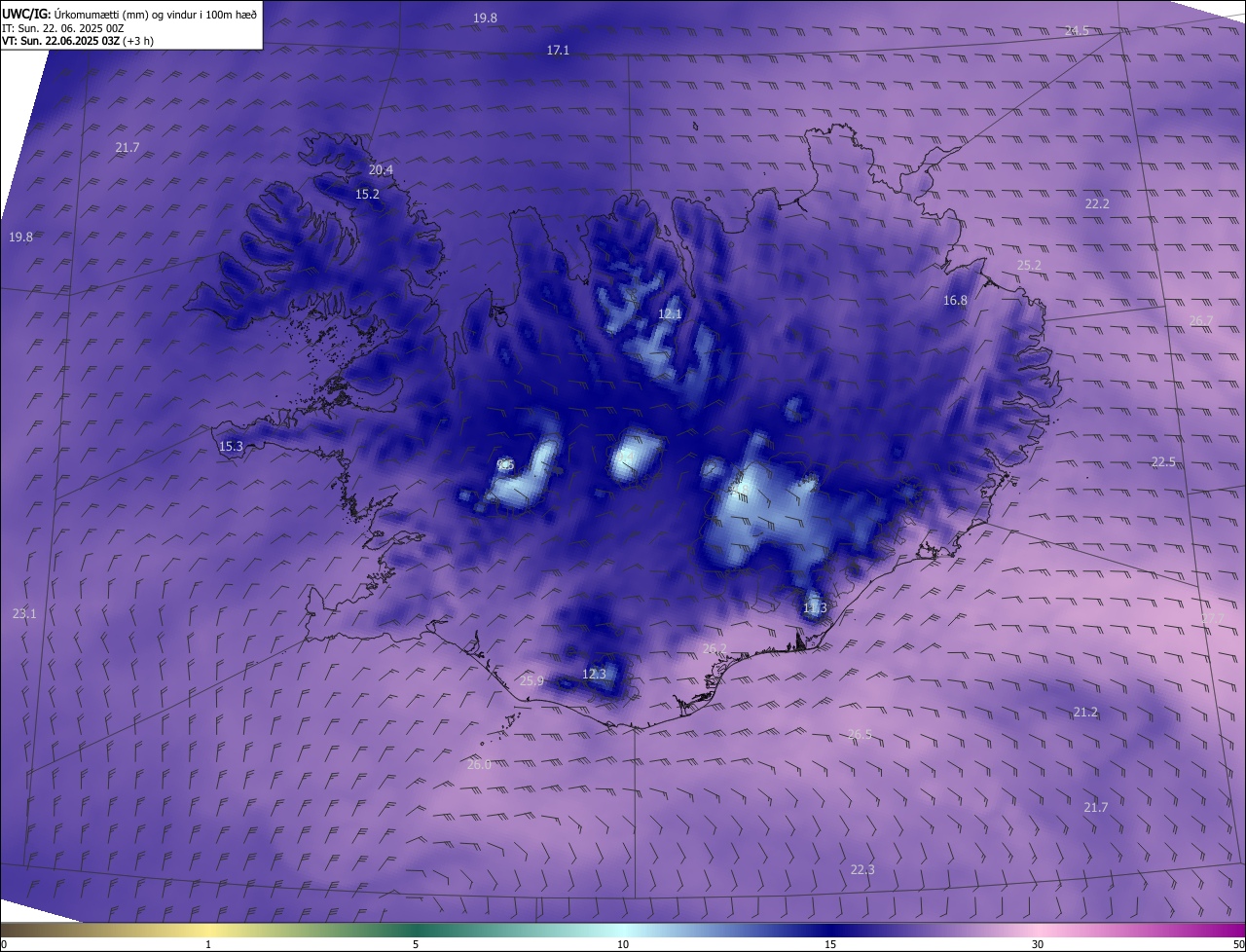This screenshot has height=952, width=1246.
Task: Click the 17.1 value label
Action: (558, 50)
